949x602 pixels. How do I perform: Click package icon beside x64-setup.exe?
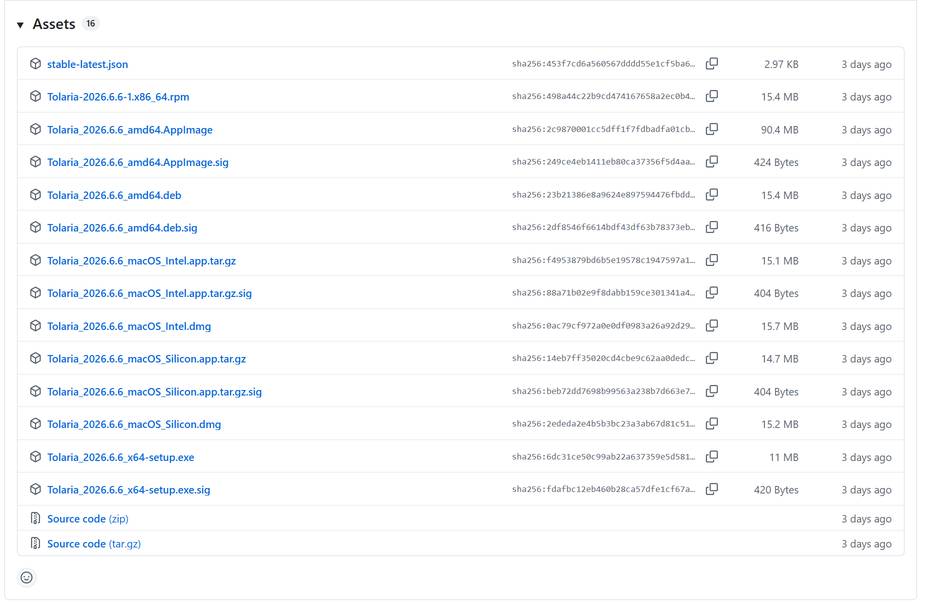point(36,456)
